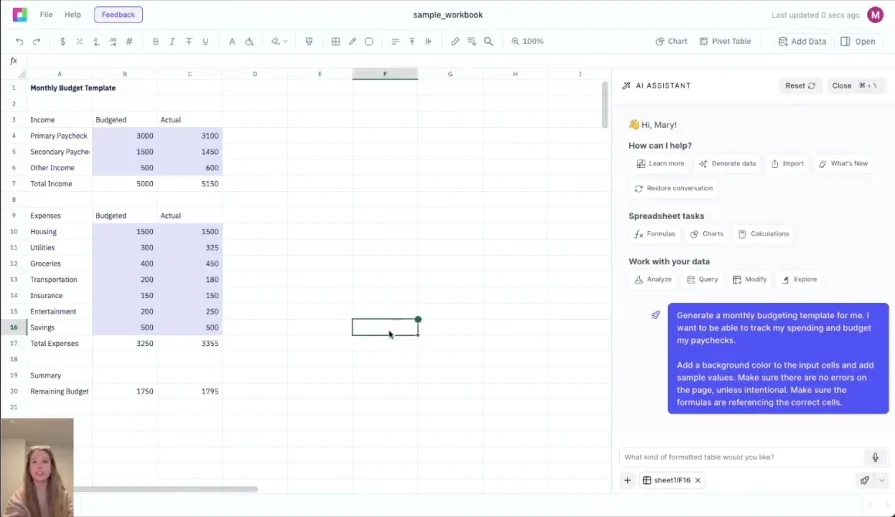
Task: Click the Import chip
Action: [788, 164]
